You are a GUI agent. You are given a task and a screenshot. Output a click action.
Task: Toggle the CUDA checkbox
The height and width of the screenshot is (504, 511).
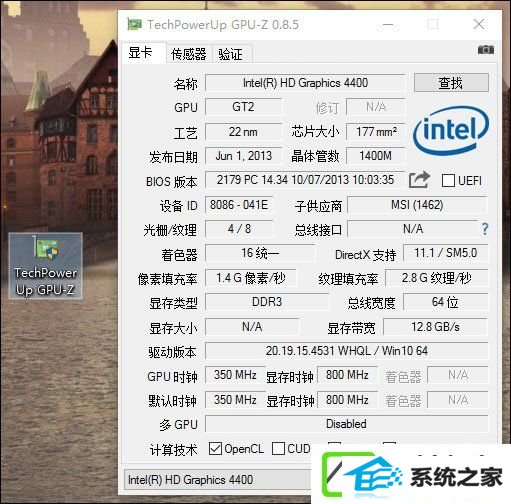278,448
